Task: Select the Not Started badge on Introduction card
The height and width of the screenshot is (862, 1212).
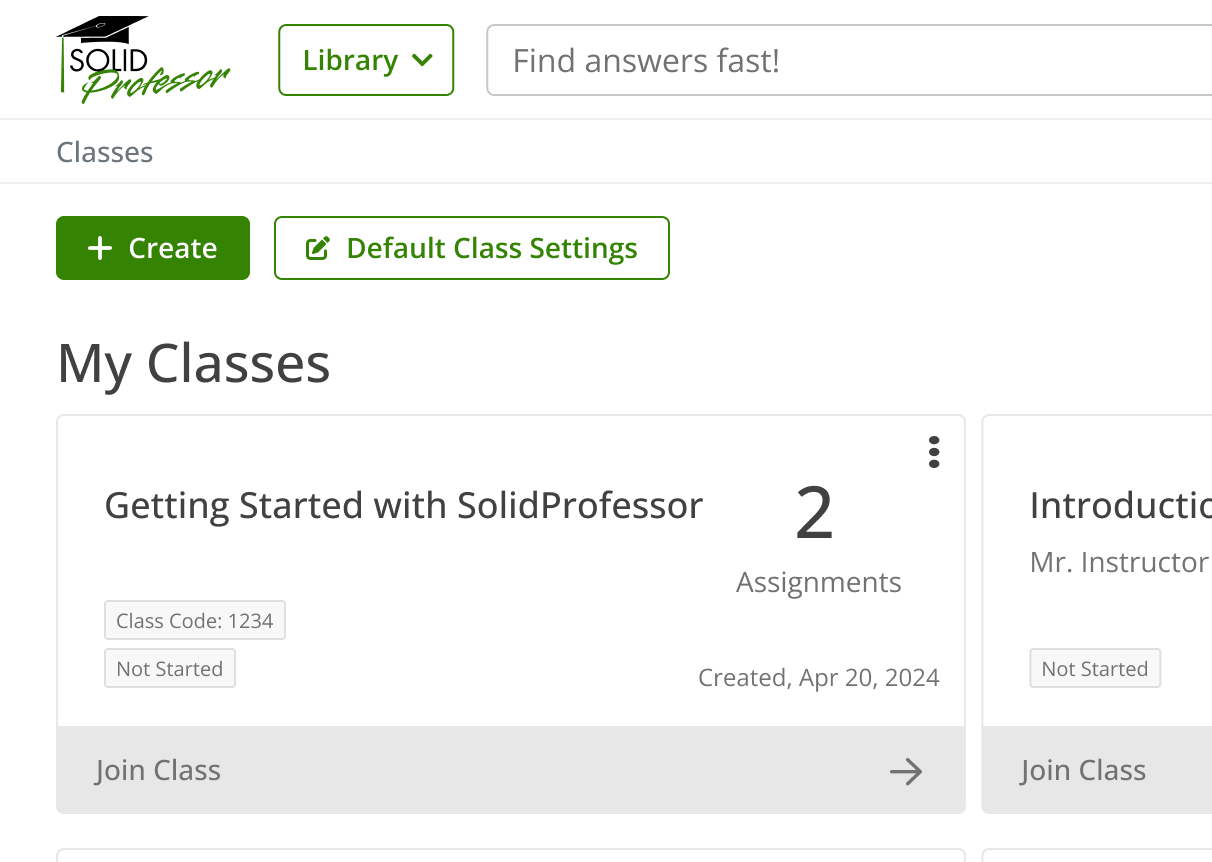Action: [1095, 669]
